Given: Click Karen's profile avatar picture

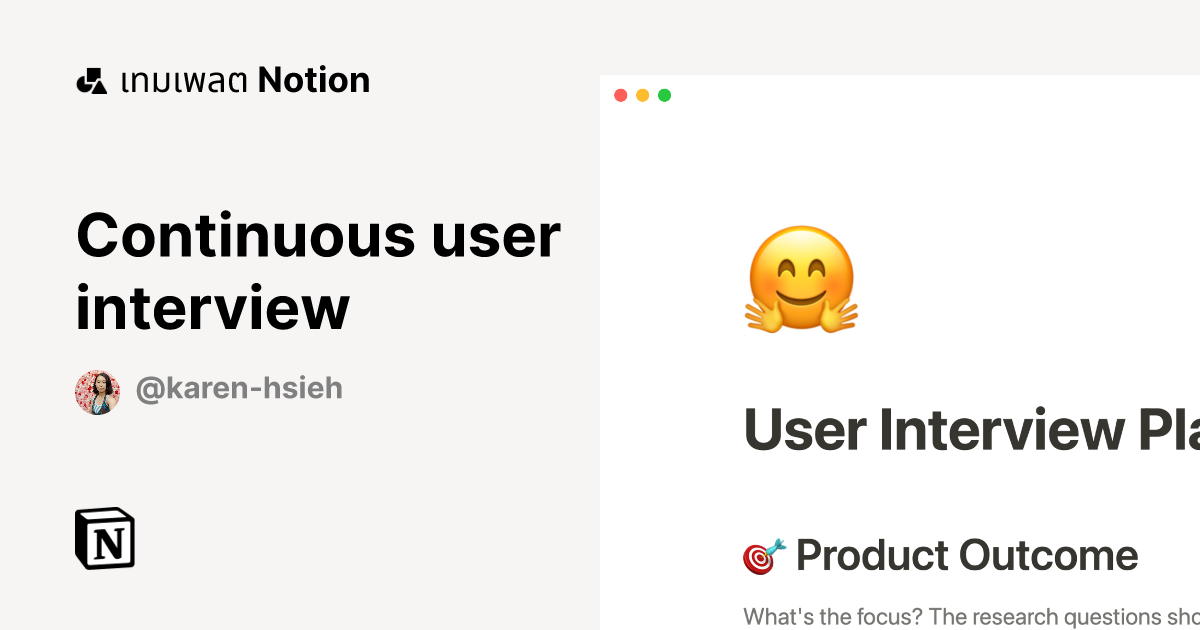Looking at the screenshot, I should (x=97, y=388).
